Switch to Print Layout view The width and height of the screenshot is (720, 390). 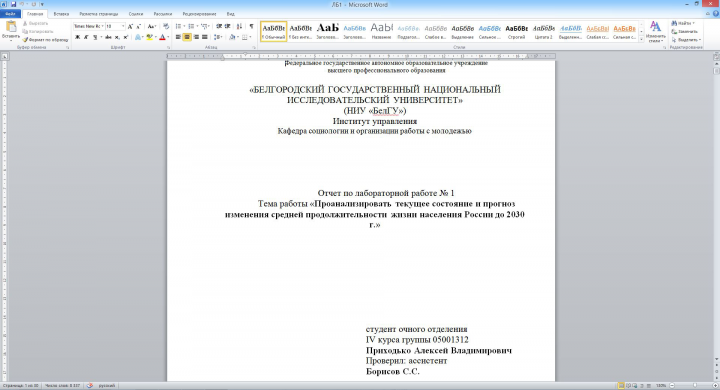coord(621,386)
